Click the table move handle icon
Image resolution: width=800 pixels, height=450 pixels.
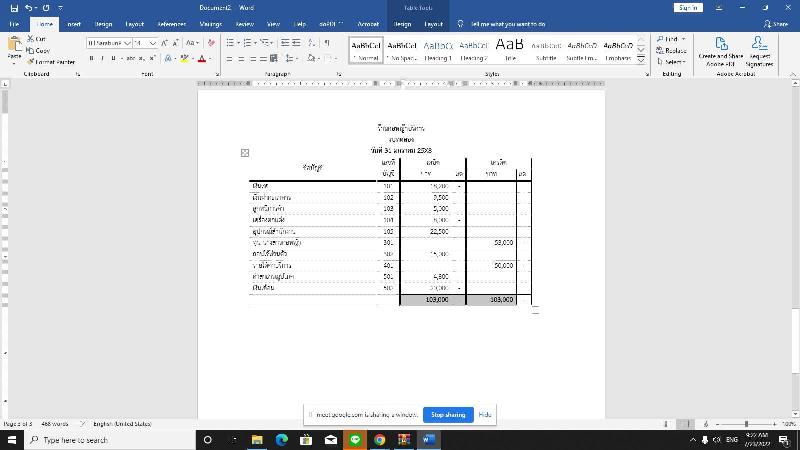(x=245, y=153)
